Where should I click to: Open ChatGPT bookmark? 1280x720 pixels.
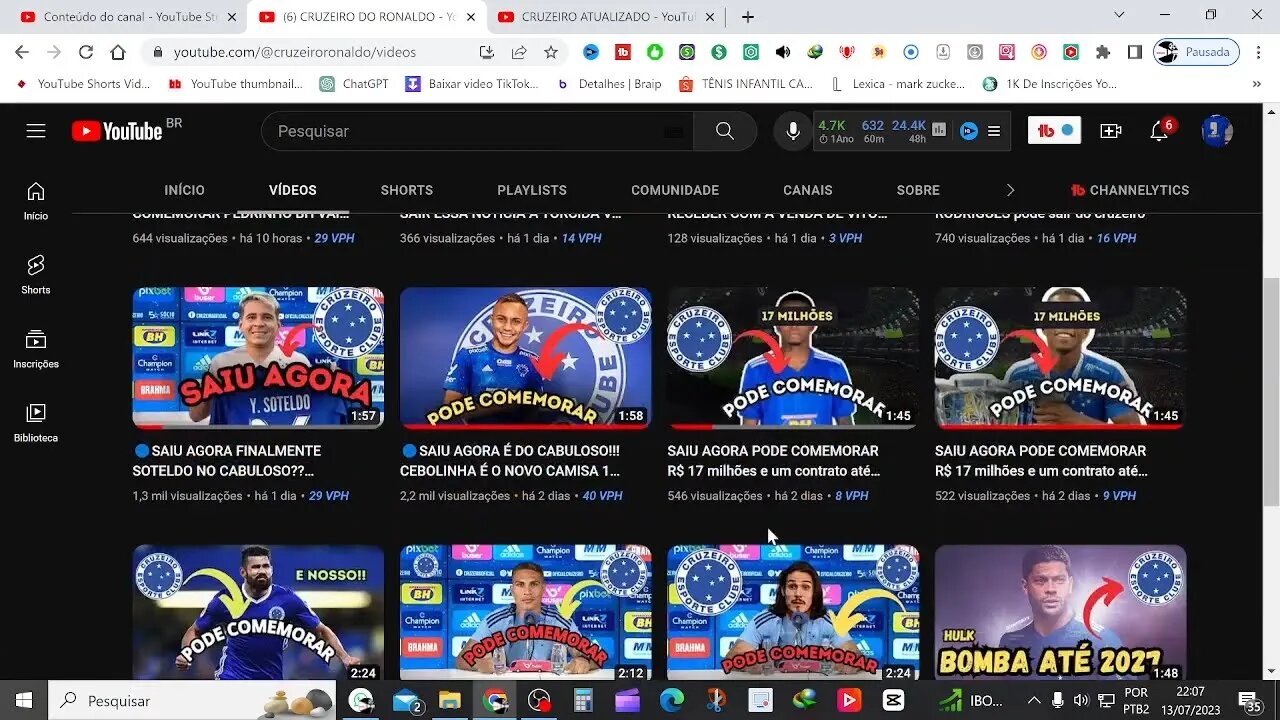(354, 84)
